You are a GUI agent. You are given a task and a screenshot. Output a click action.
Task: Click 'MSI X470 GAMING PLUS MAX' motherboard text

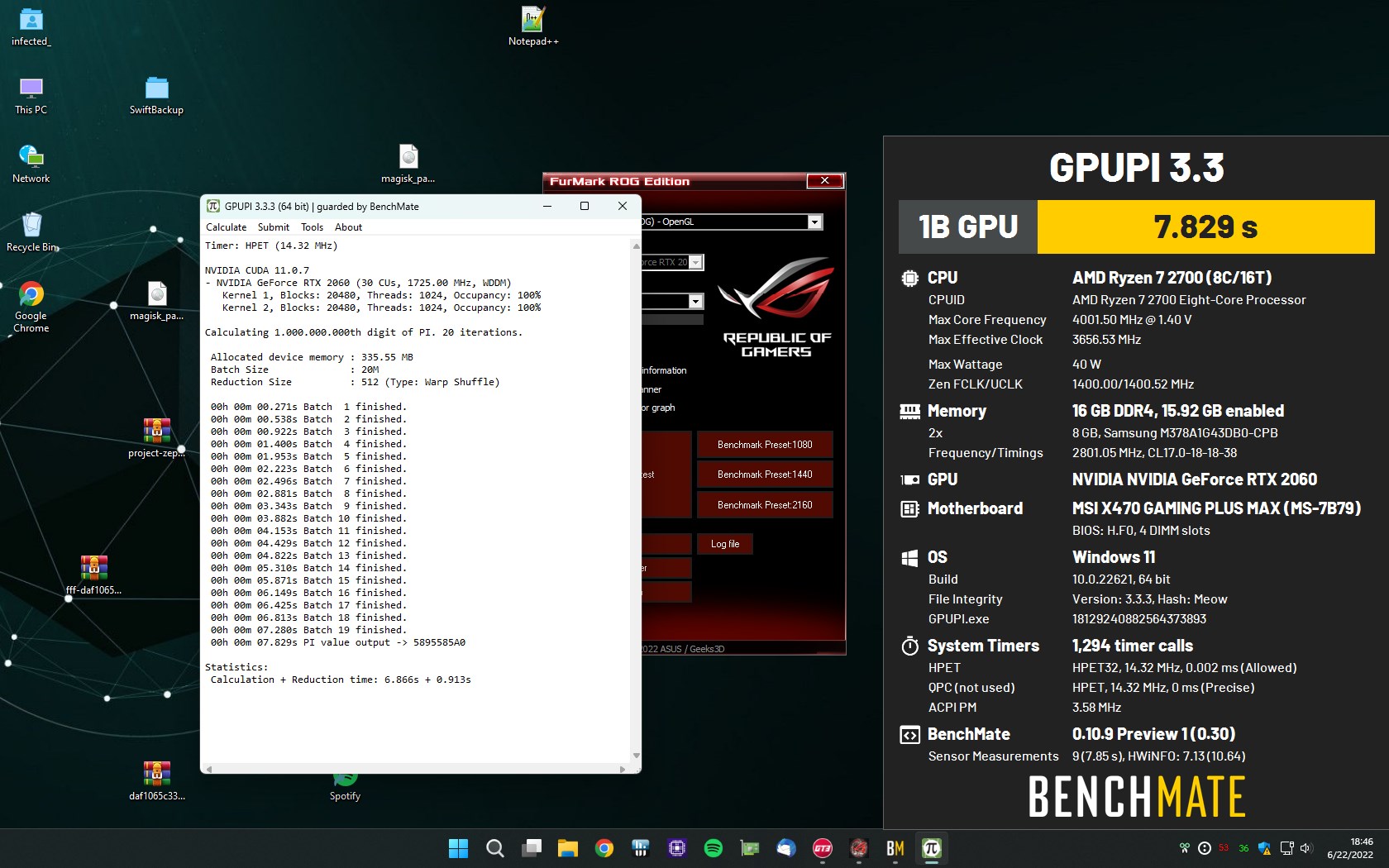tap(1216, 508)
